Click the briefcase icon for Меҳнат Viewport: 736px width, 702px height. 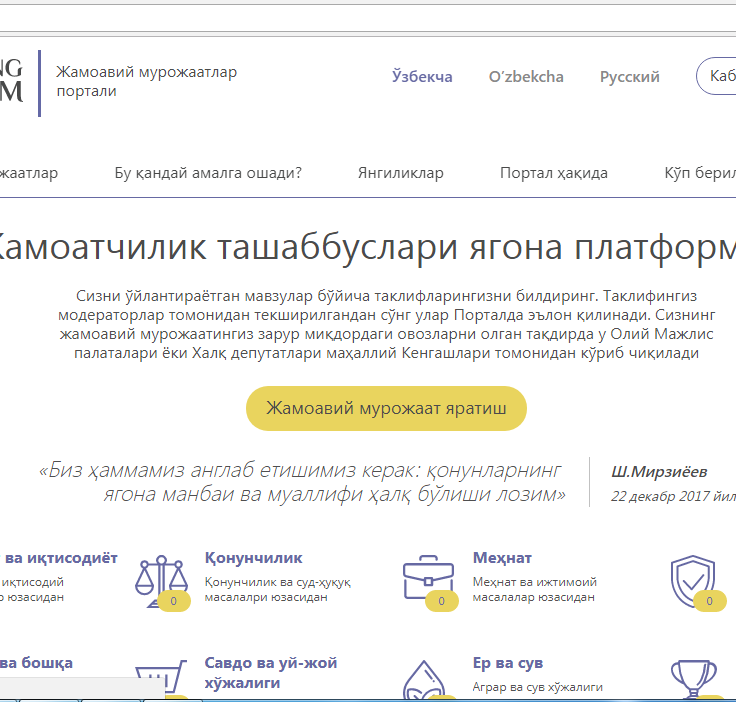428,575
